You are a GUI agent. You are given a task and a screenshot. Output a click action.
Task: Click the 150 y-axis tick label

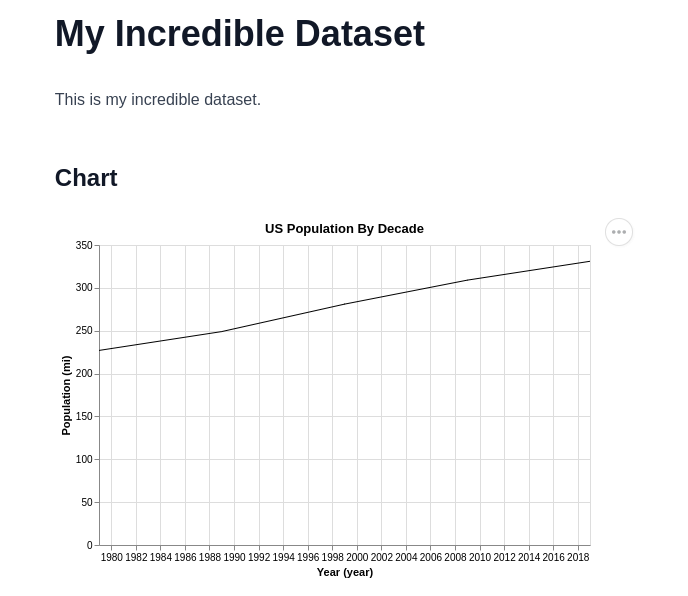(x=84, y=417)
